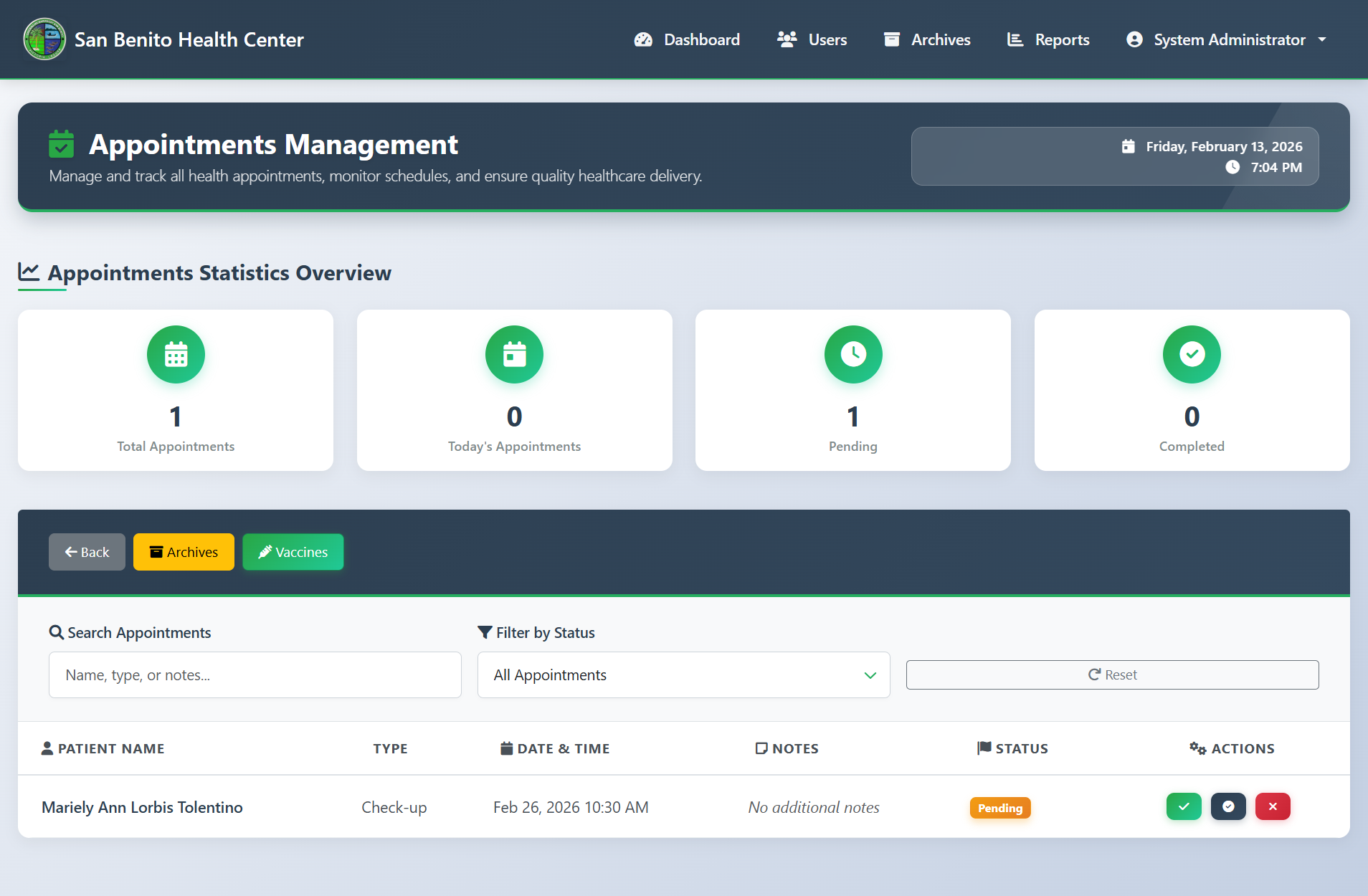Go to Dashboard in the navbar
Viewport: 1368px width, 896px height.
pos(687,39)
